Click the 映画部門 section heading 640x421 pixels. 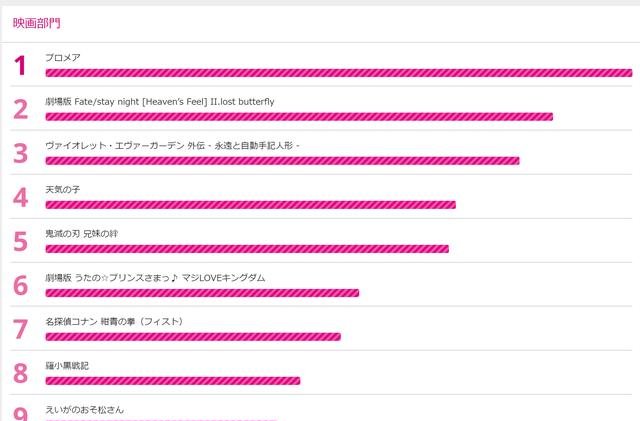pyautogui.click(x=36, y=23)
